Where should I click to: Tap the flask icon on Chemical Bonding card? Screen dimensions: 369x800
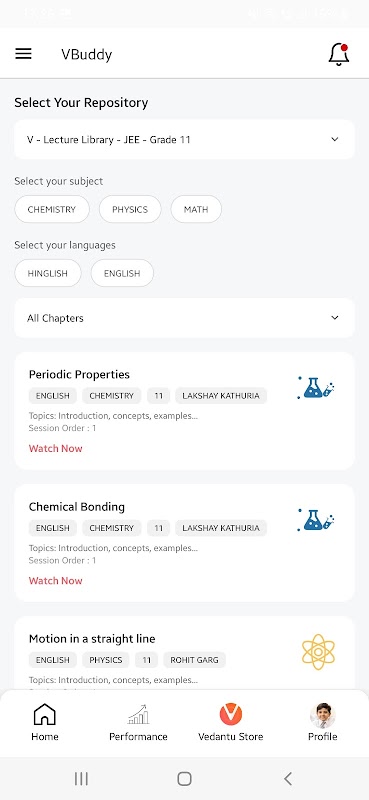click(x=315, y=520)
